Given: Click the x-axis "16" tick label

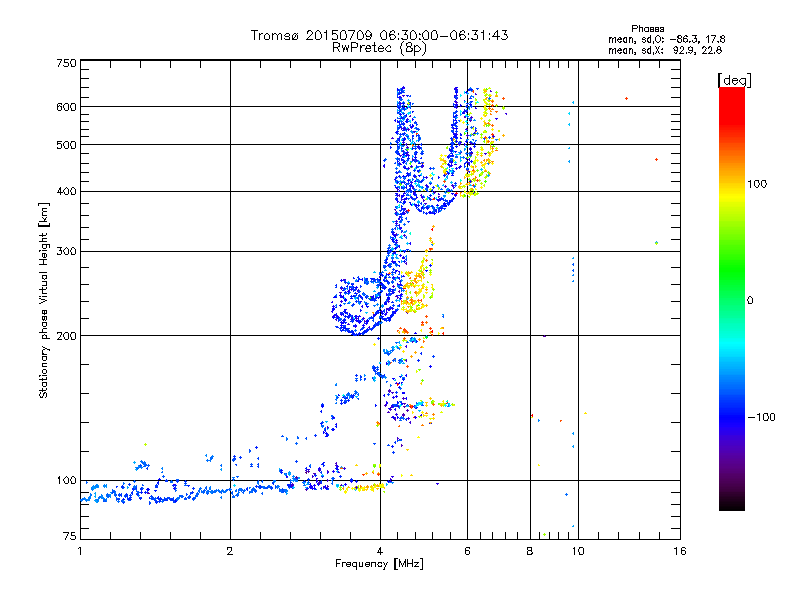Looking at the screenshot, I should click(680, 551).
